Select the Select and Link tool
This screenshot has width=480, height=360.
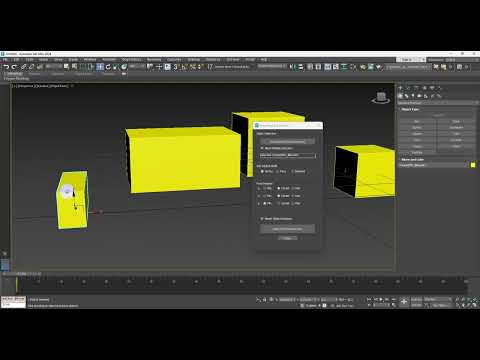23,67
